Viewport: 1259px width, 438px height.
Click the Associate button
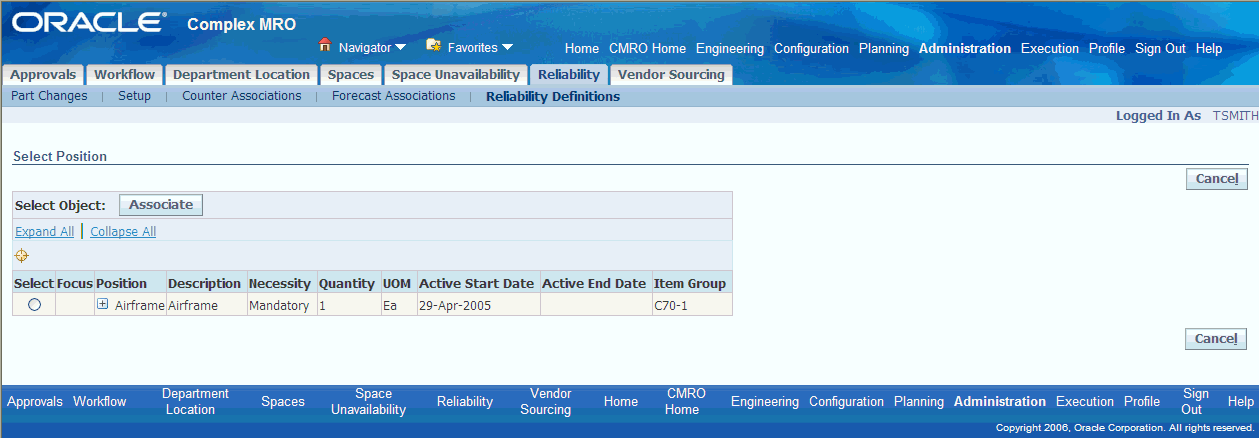click(161, 204)
